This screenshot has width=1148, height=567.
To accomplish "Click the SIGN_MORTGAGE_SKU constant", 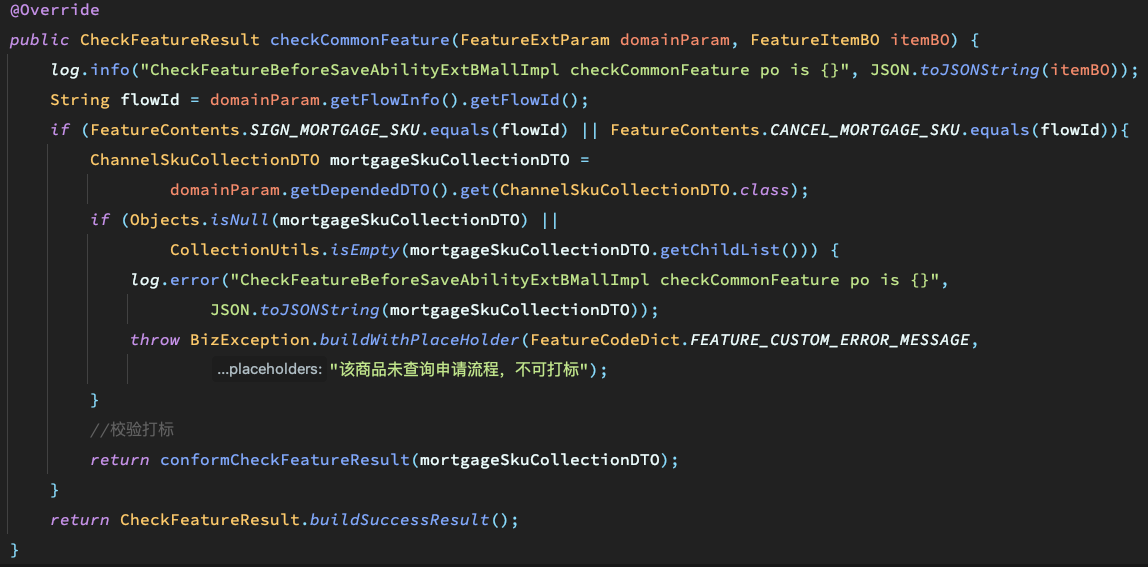I will tap(336, 130).
